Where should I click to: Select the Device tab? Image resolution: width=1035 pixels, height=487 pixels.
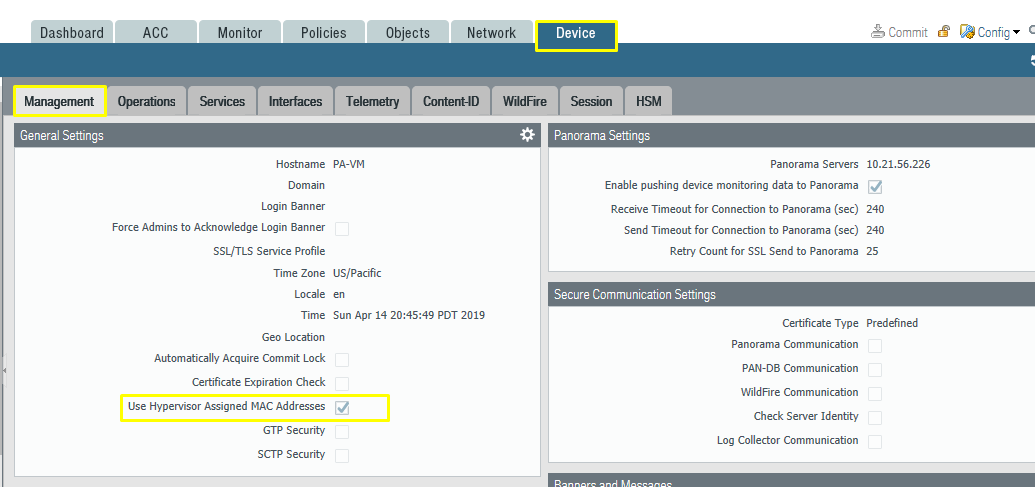tap(576, 34)
